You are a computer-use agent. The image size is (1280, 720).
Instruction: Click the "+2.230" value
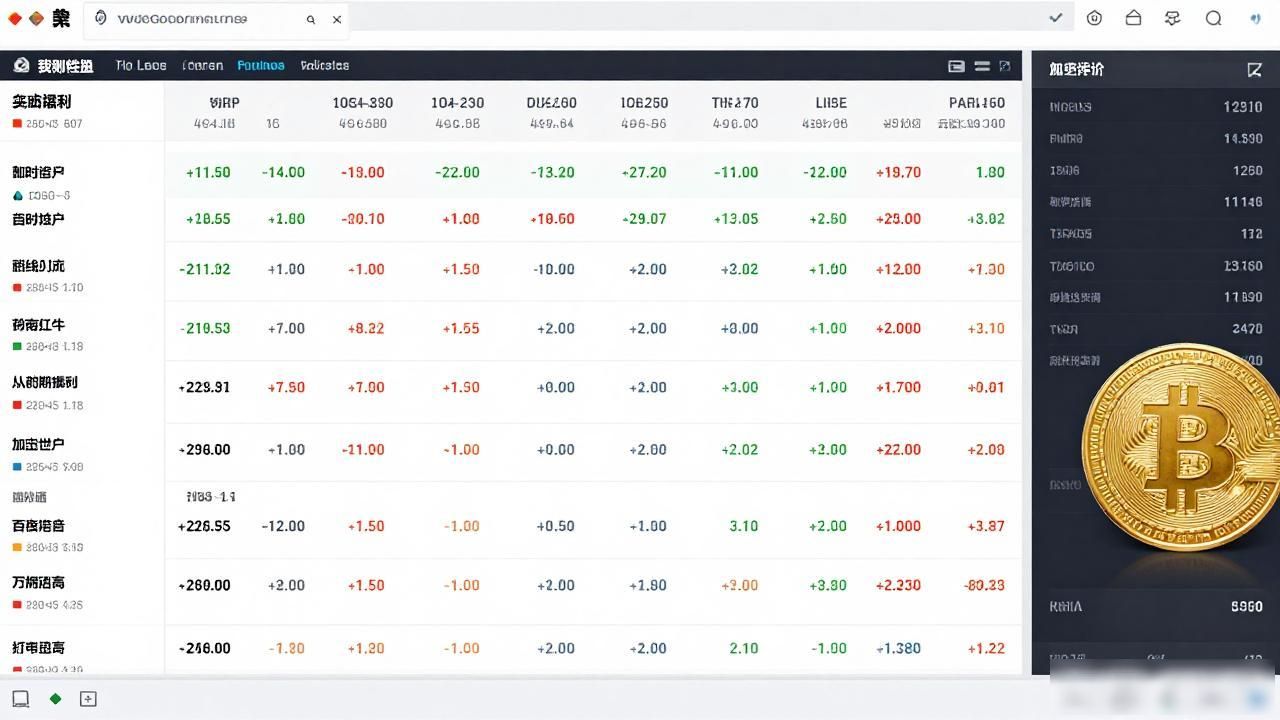(x=898, y=585)
